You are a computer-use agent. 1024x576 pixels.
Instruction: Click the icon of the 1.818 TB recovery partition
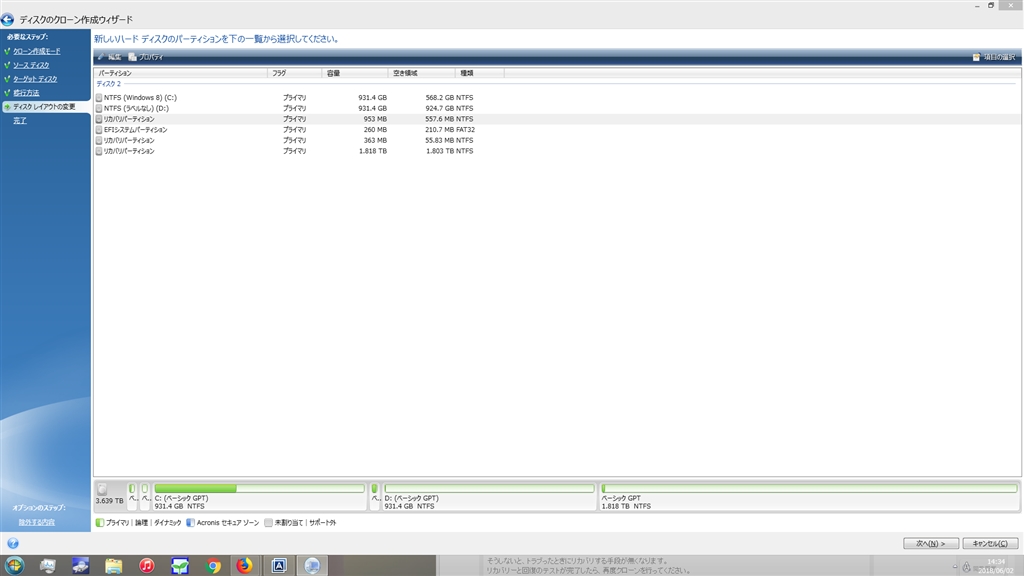(x=99, y=151)
